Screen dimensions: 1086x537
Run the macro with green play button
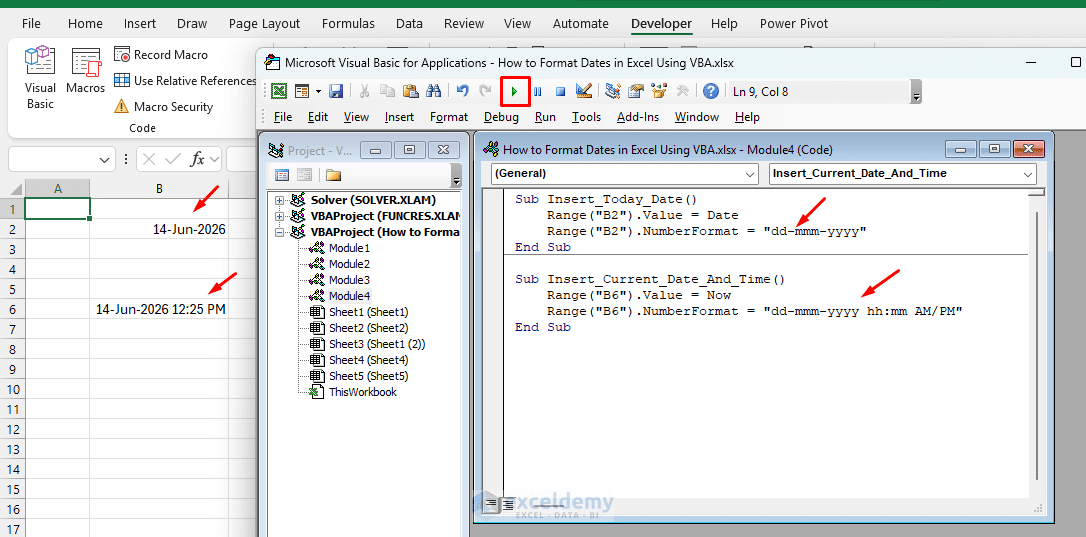pos(515,91)
